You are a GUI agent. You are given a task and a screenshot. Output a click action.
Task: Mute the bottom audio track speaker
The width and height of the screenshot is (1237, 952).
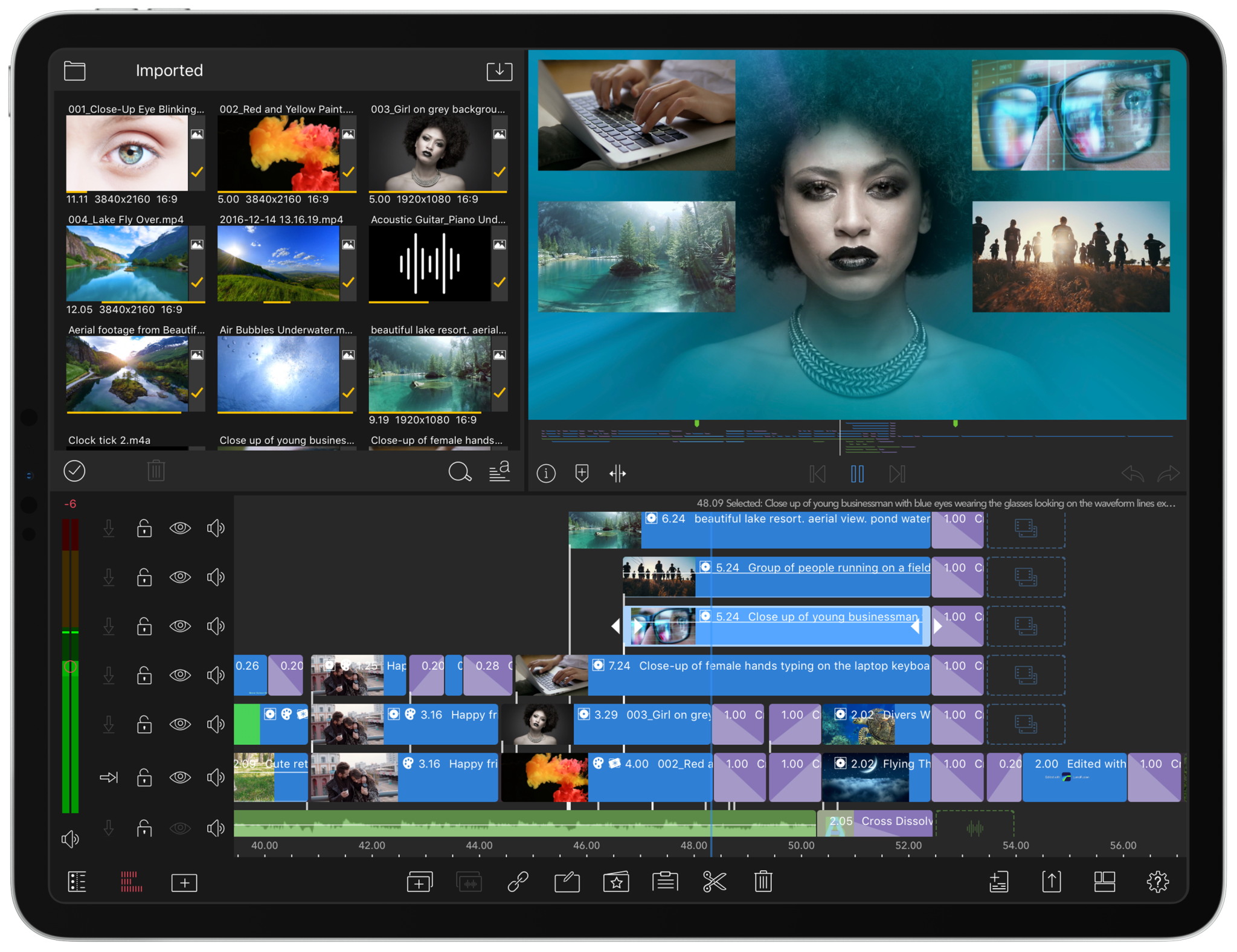(216, 828)
